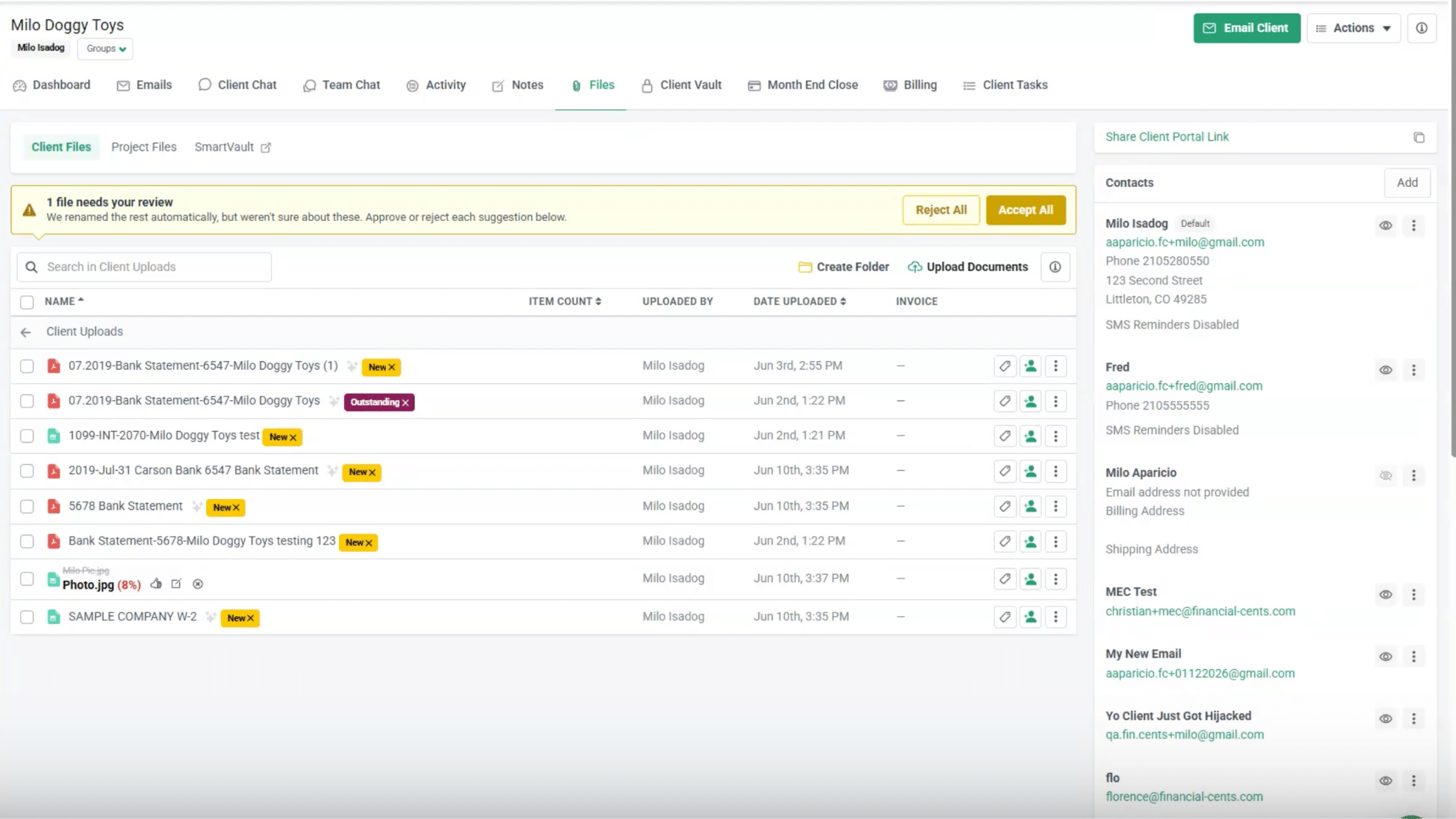Reject the Photo.jpg rename suggestion icon

point(198,584)
